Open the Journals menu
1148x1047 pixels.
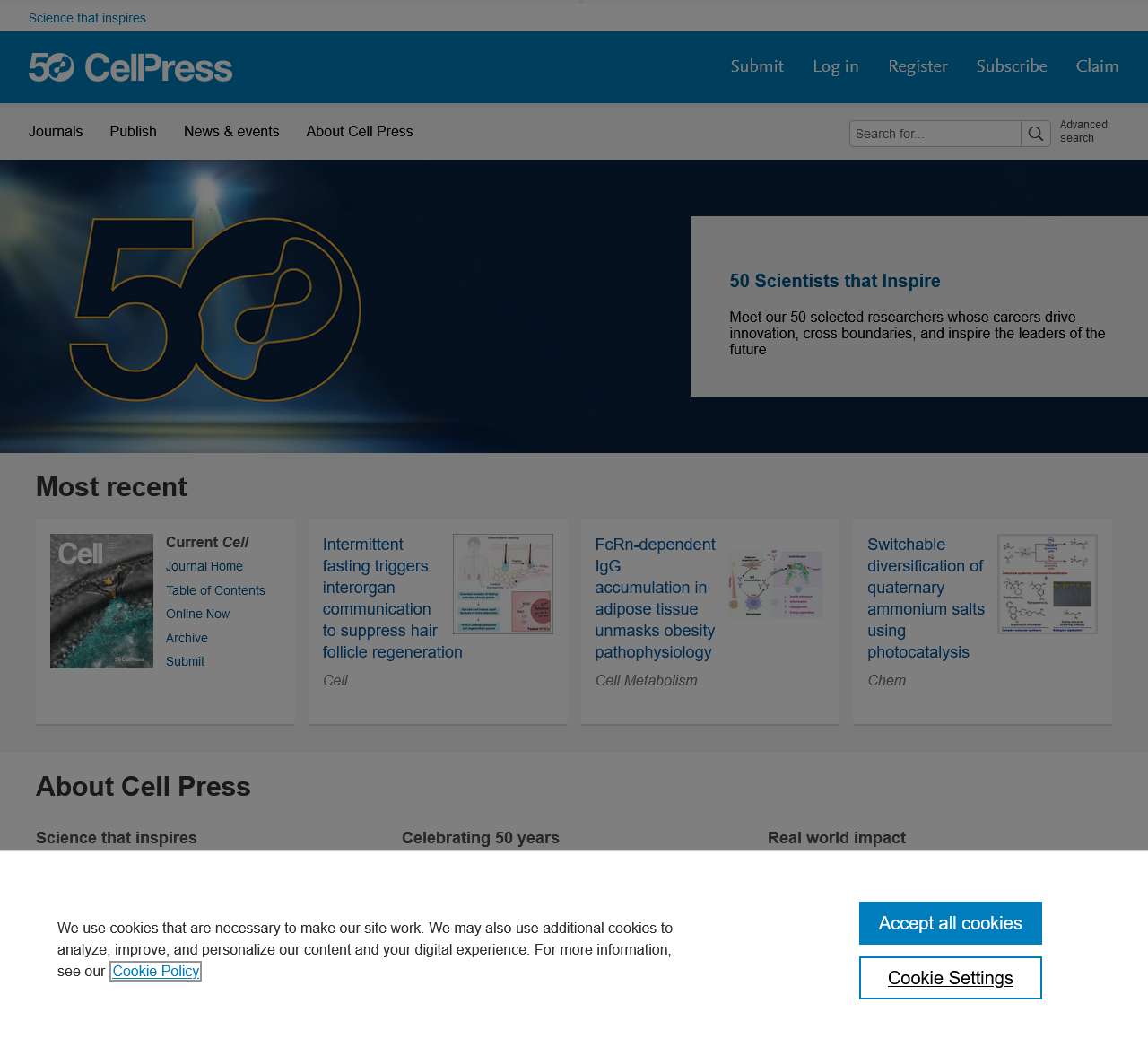pos(56,131)
